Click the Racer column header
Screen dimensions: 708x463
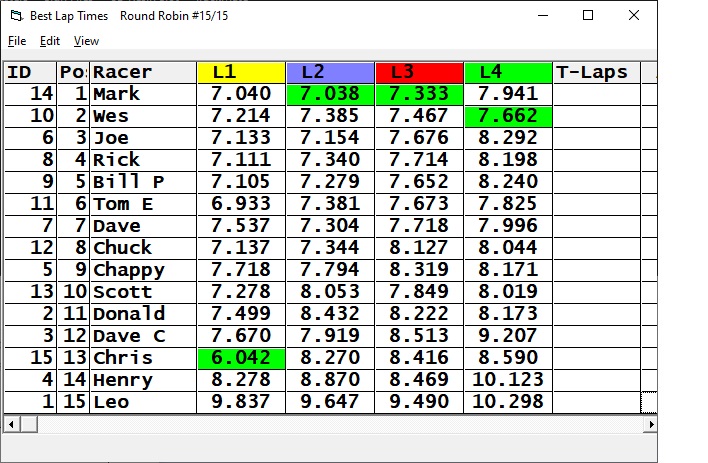tap(142, 72)
